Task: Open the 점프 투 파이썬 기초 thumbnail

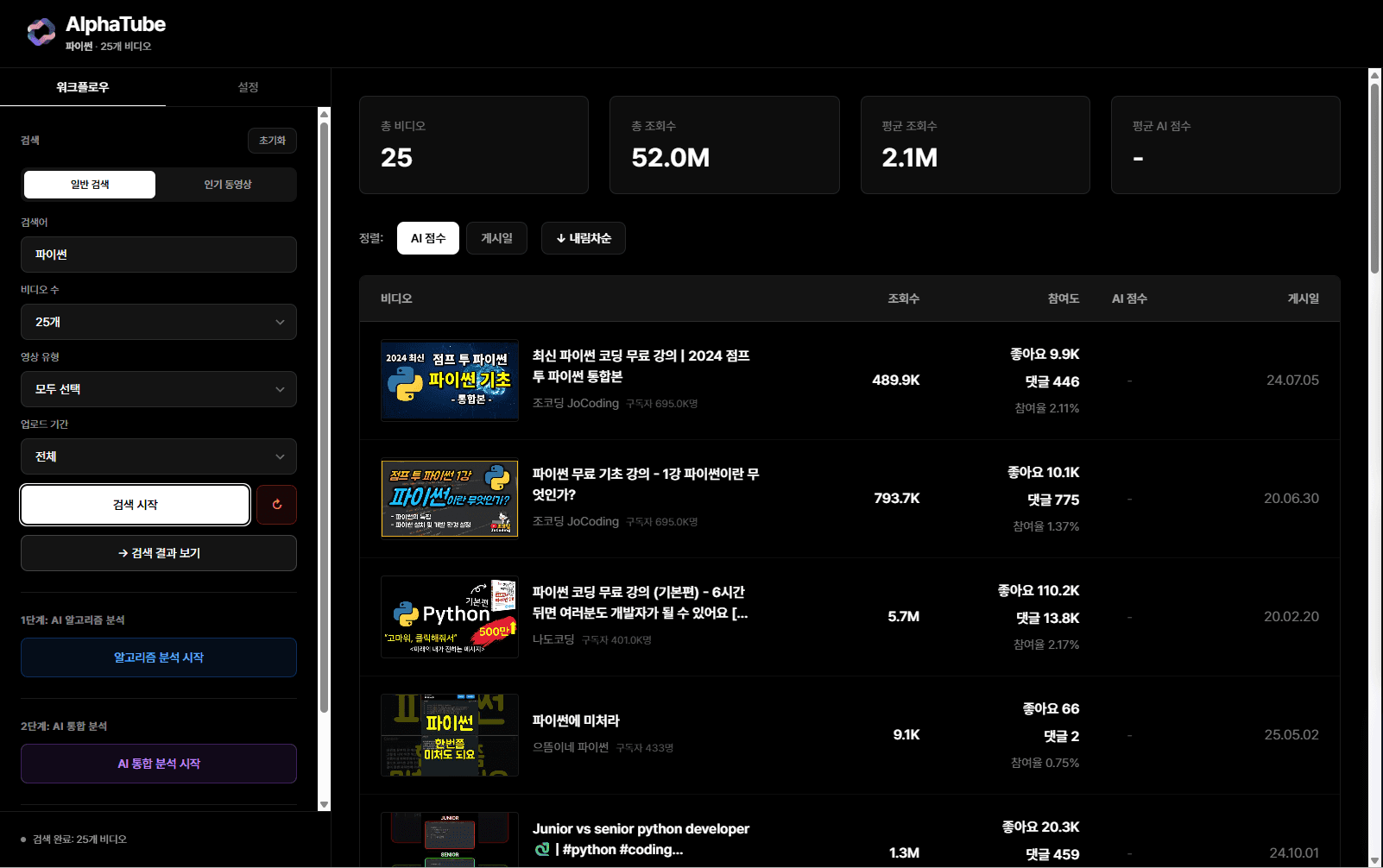Action: click(x=450, y=381)
